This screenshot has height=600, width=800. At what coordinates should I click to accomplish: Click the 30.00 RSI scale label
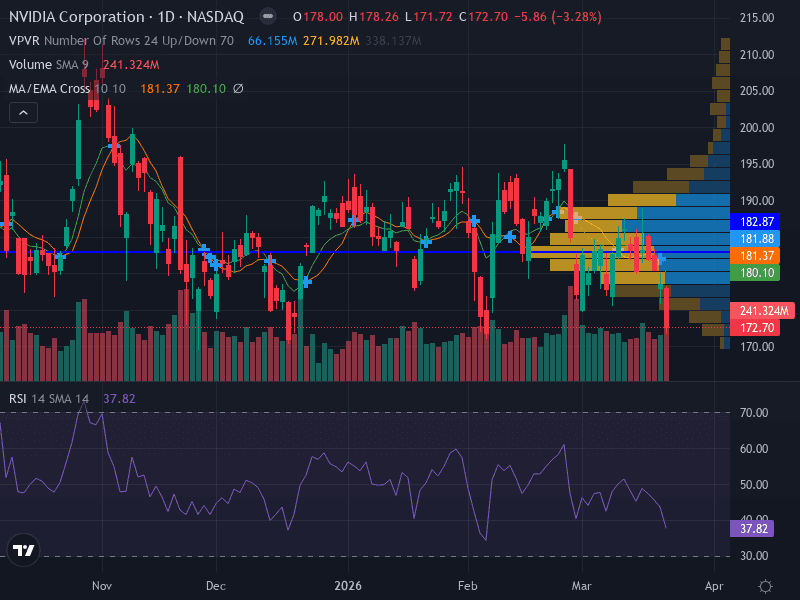754,556
